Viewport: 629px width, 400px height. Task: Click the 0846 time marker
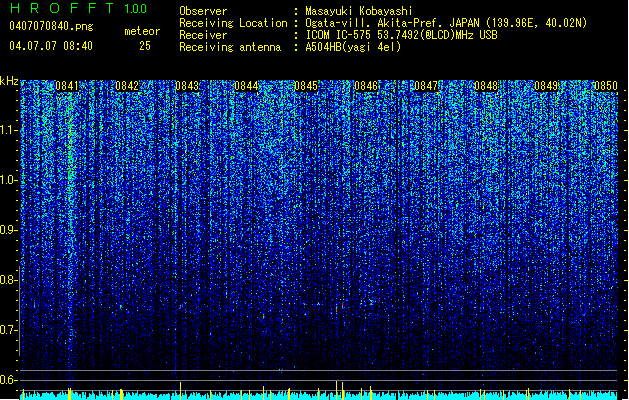point(366,86)
